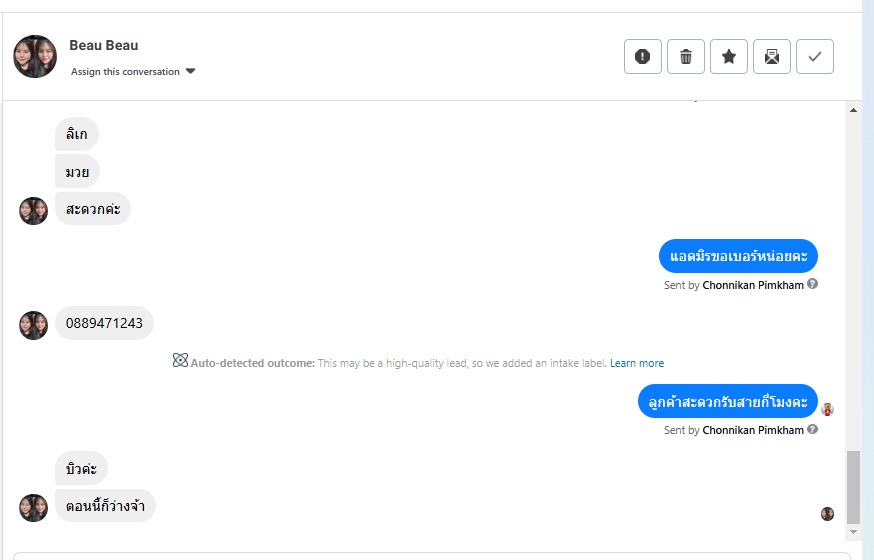Click help icon under ลูกค้าสะดวกรับสายกี่โมงคะ message

tap(813, 429)
